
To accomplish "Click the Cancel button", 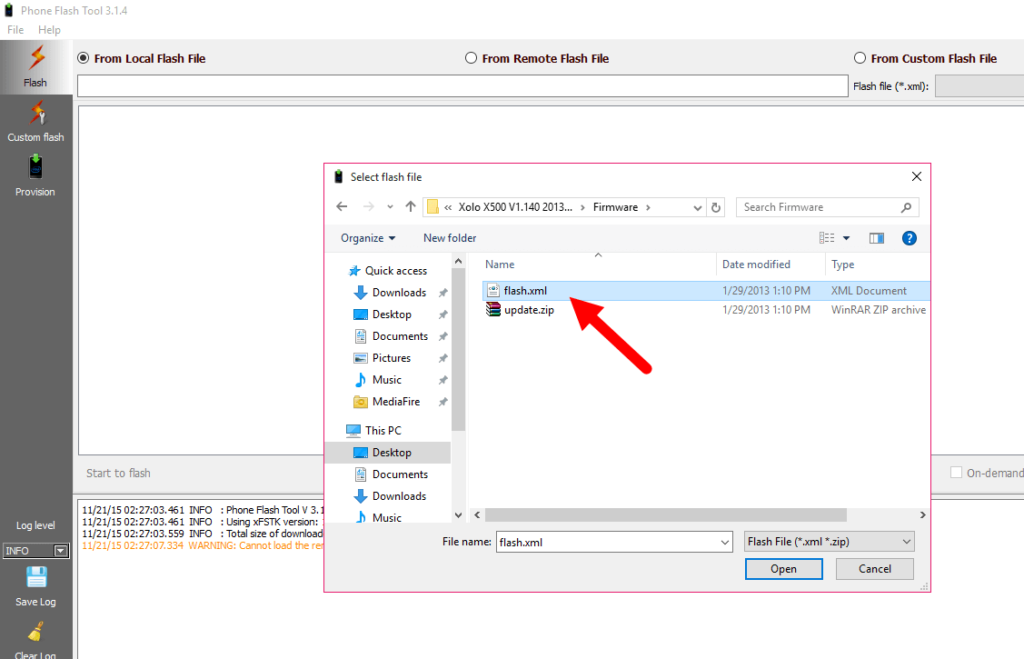I will coord(874,568).
